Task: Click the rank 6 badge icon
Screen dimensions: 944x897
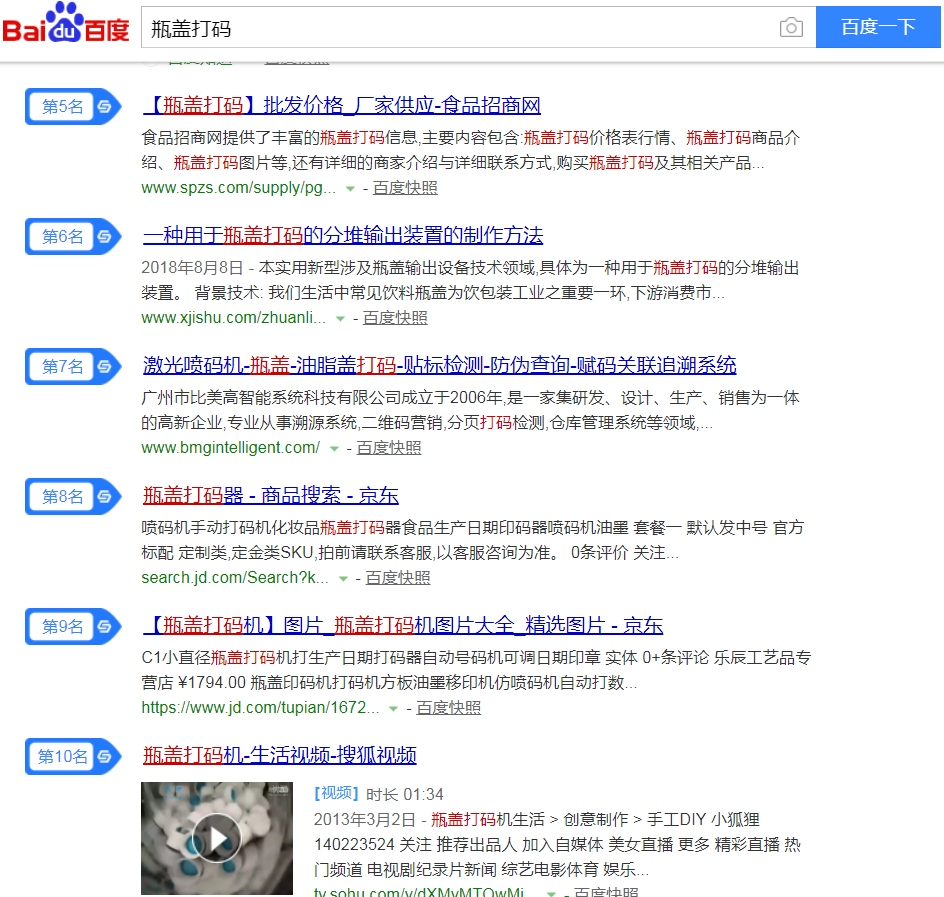Action: pos(105,237)
